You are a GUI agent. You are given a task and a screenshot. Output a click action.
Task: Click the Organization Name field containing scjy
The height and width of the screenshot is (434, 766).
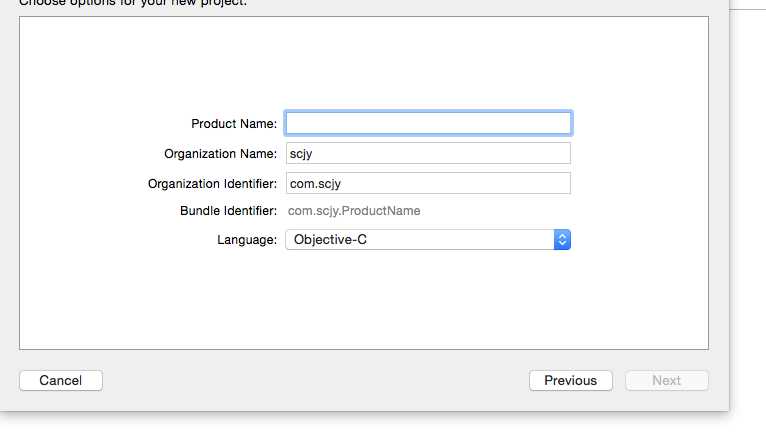point(428,153)
